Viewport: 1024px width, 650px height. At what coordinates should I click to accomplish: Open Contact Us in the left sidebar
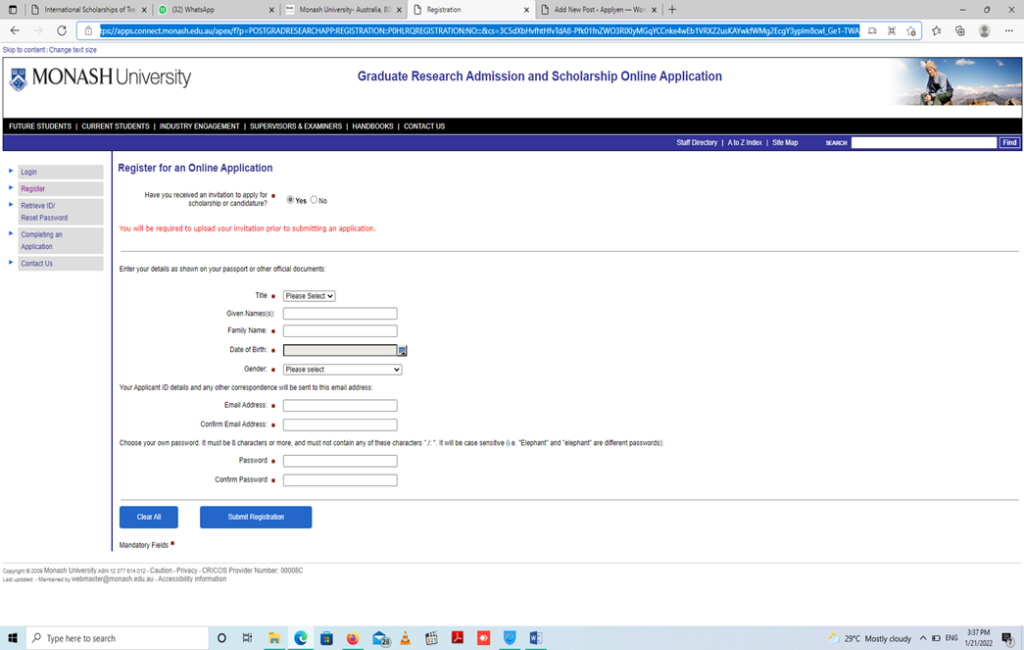37,264
